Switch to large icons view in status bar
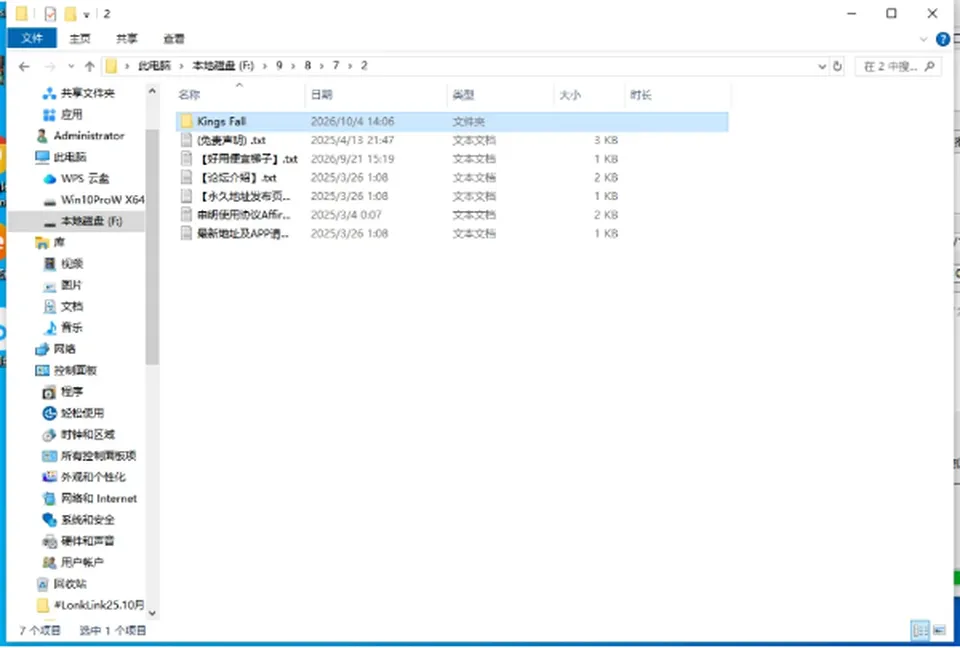 click(x=939, y=630)
